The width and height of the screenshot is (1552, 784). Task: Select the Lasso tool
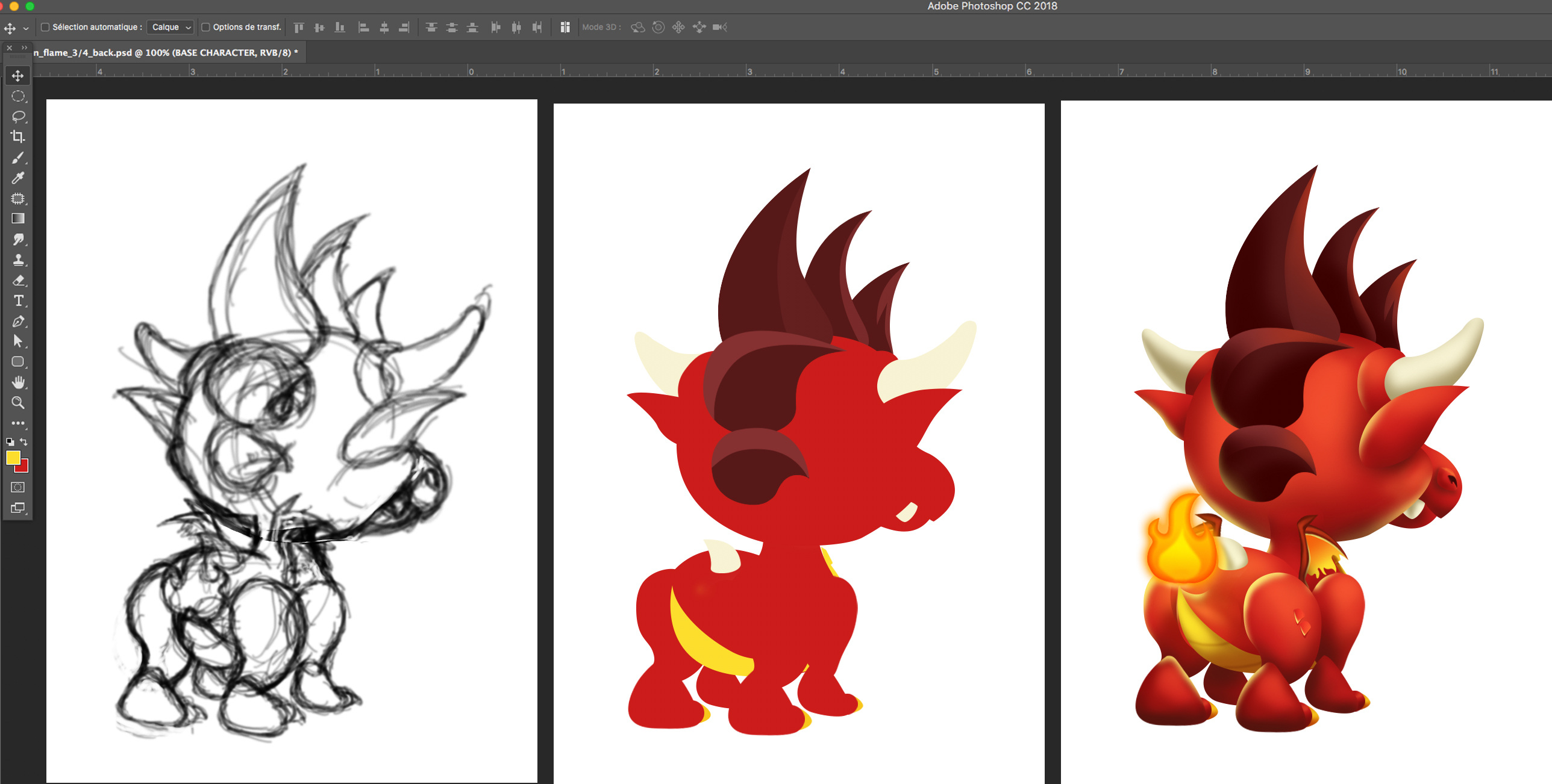click(x=17, y=116)
